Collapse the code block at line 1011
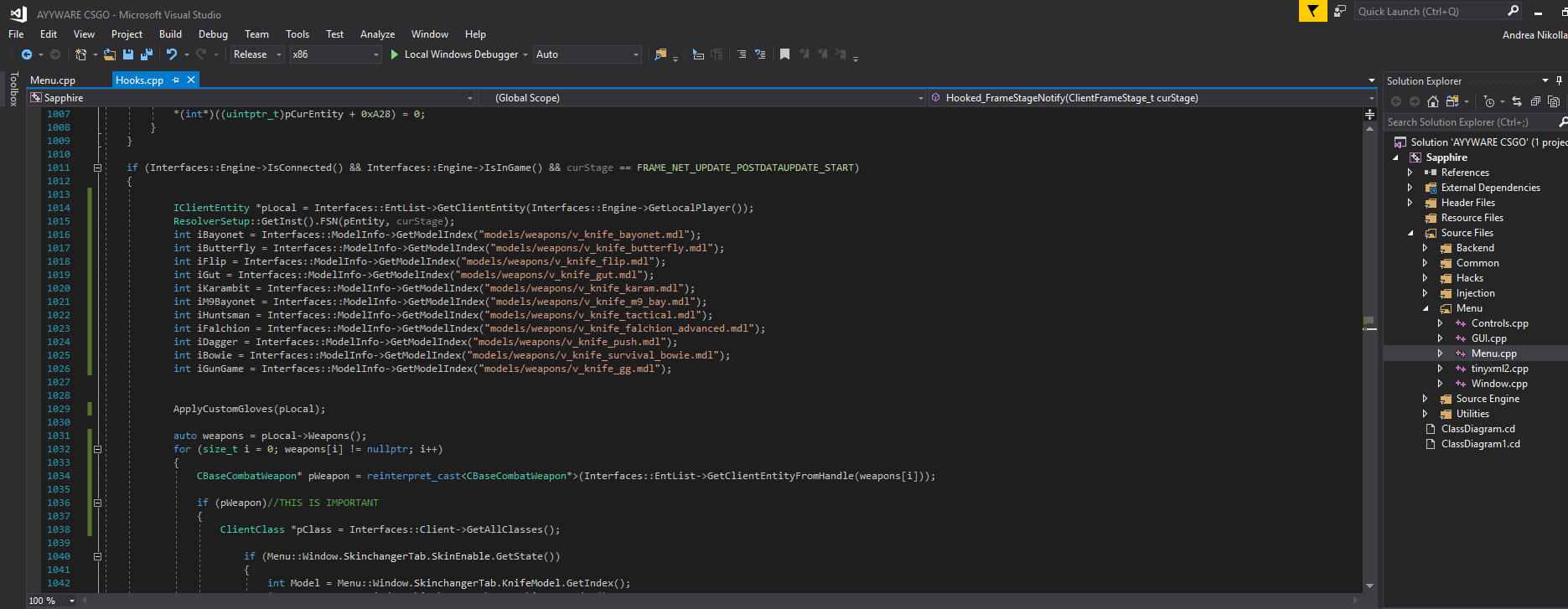The width and height of the screenshot is (1568, 609). (97, 168)
